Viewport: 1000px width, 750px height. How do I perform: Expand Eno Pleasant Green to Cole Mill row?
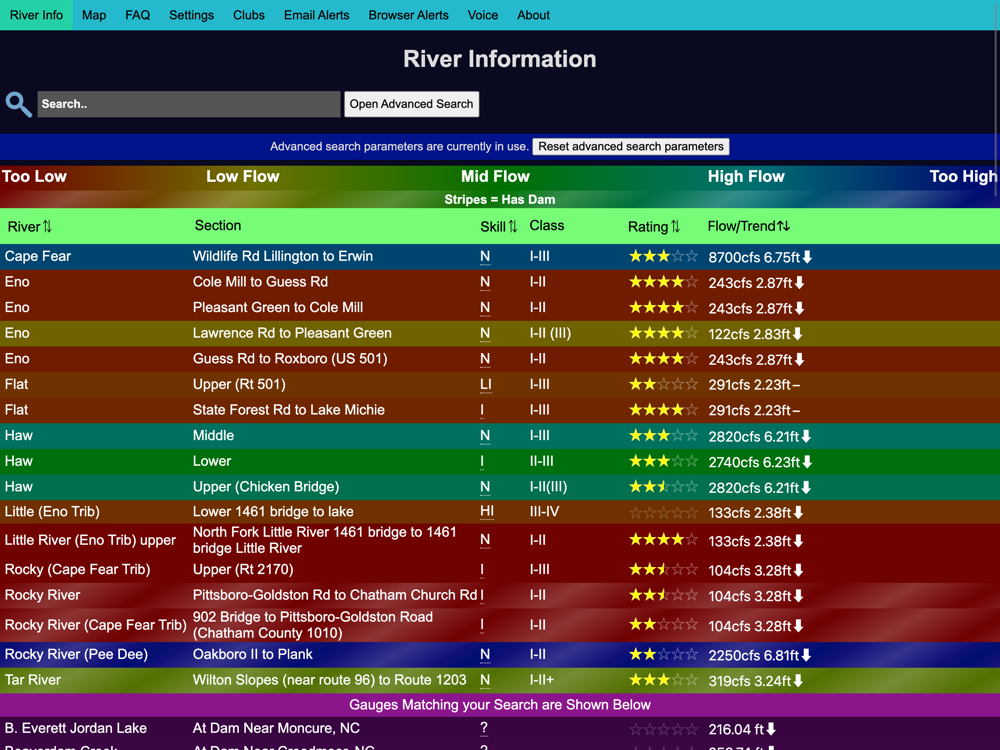coord(500,307)
